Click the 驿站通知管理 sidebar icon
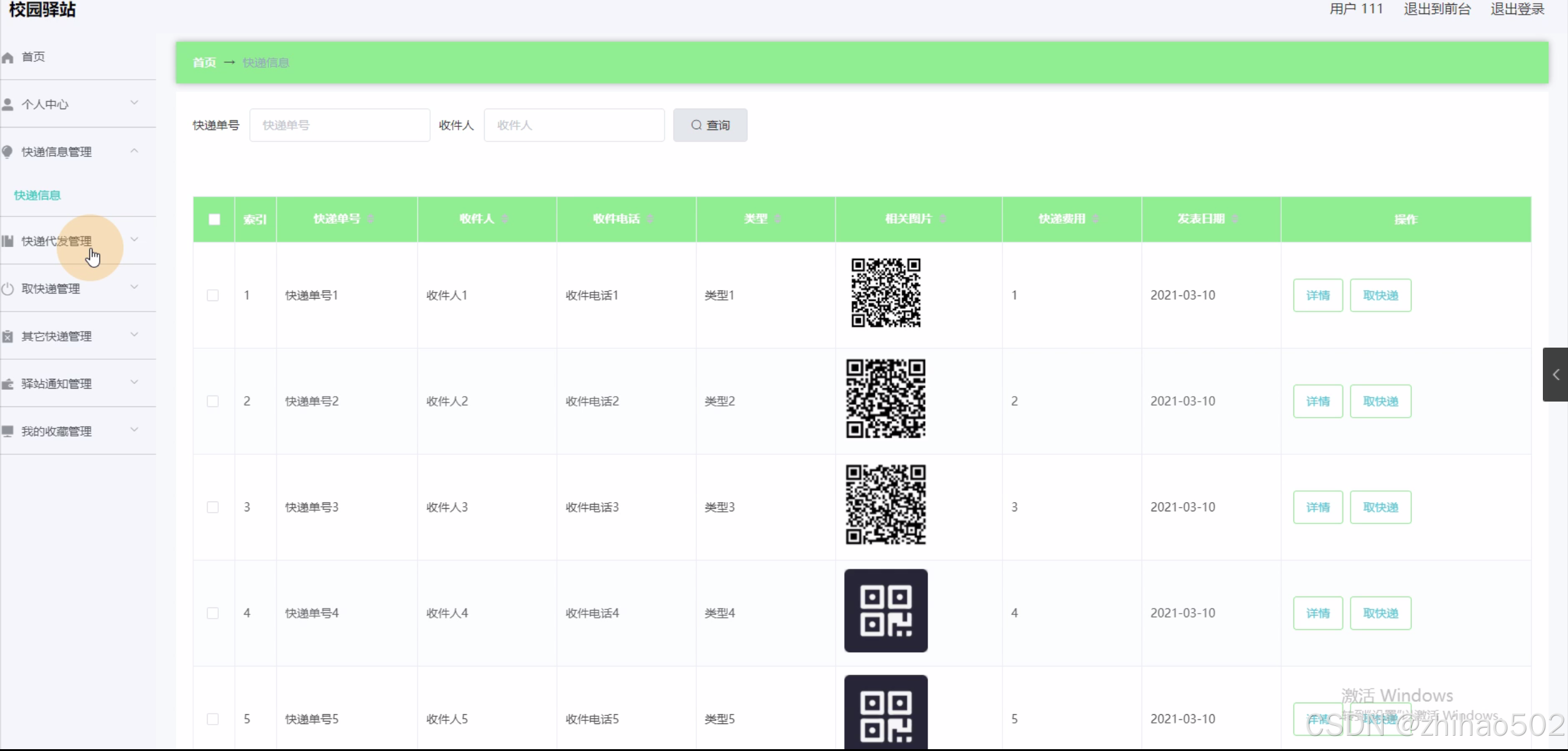 tap(8, 384)
